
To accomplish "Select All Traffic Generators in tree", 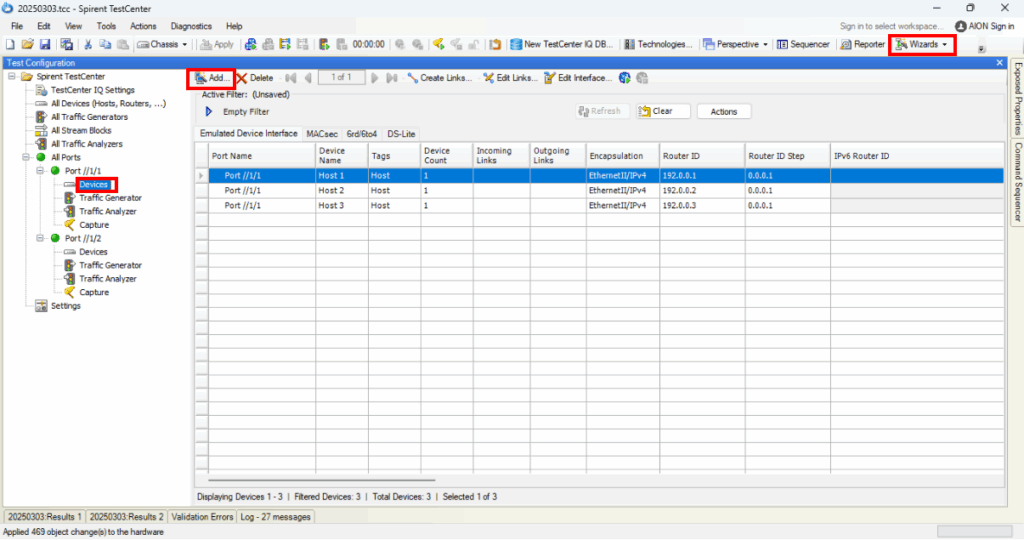I will tap(89, 117).
